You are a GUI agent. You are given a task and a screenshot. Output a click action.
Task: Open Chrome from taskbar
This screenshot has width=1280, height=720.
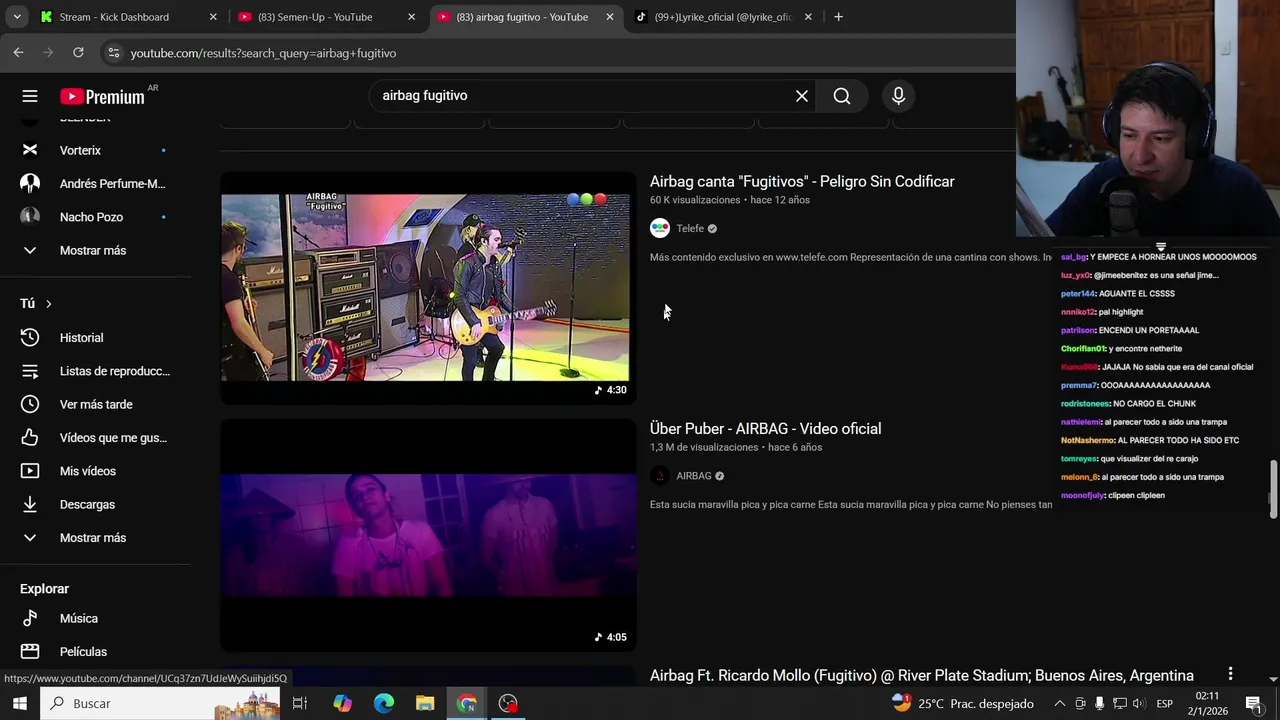tap(467, 703)
